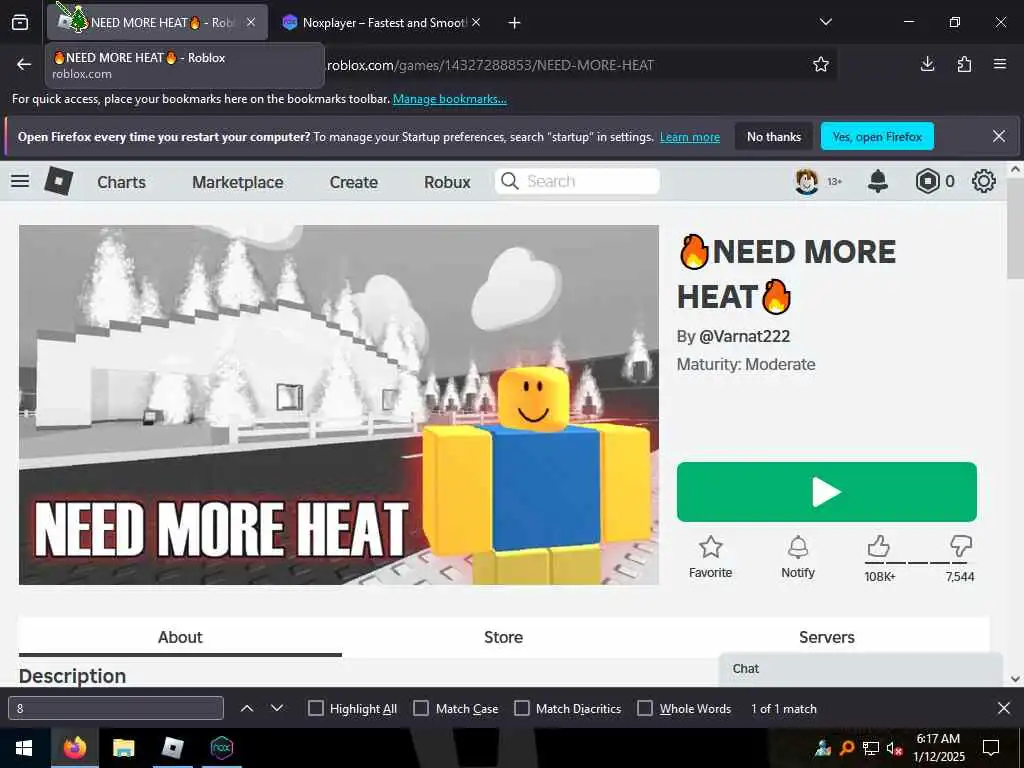Open the Firefox application hamburger menu
The image size is (1024, 768).
pos(1000,64)
